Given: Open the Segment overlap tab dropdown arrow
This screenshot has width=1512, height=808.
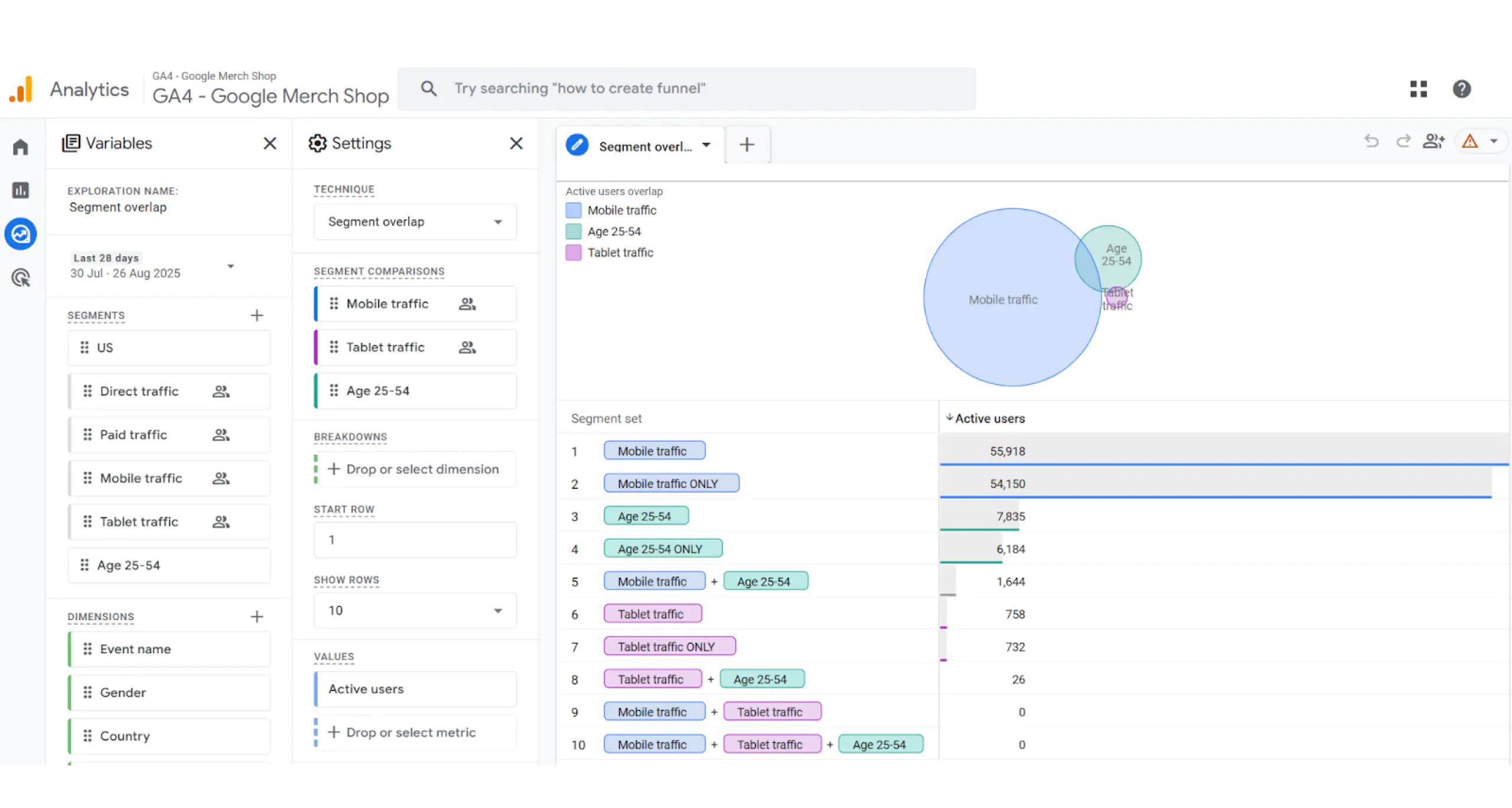Looking at the screenshot, I should pos(706,145).
